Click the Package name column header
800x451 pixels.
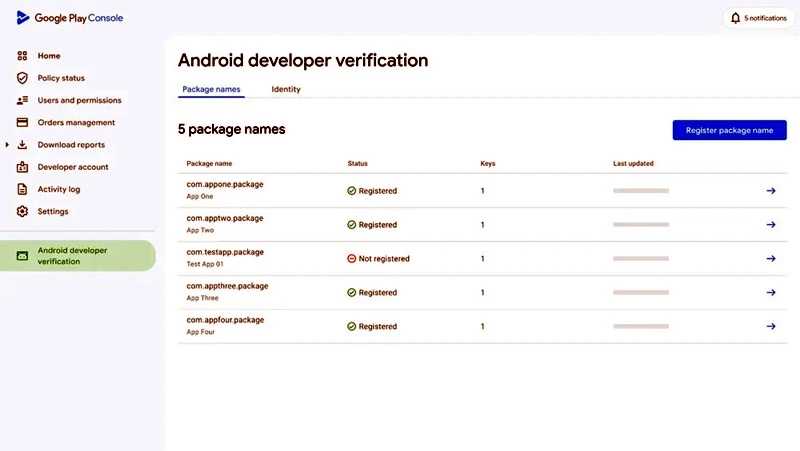pyautogui.click(x=209, y=164)
